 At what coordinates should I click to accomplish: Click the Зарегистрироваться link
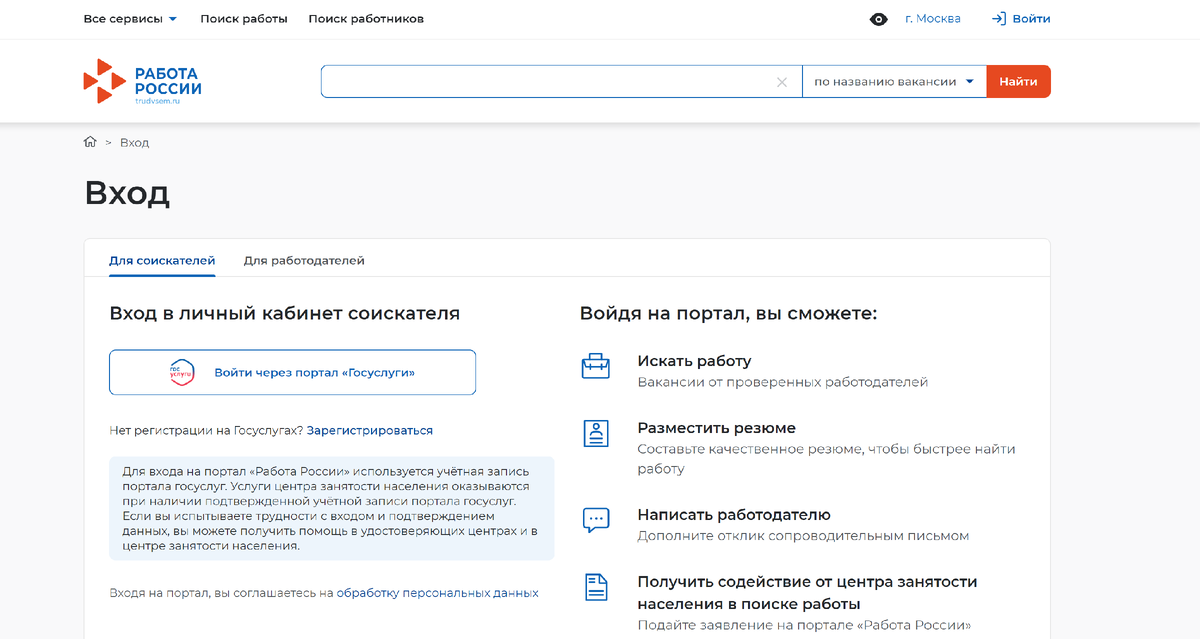click(370, 431)
